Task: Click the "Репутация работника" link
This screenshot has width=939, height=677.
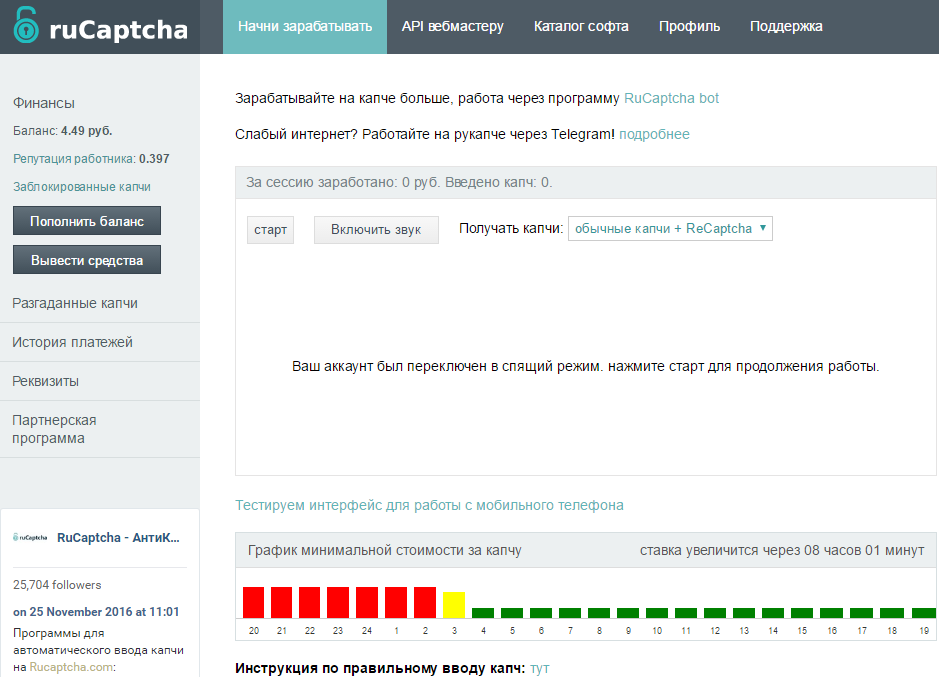Action: [x=74, y=159]
